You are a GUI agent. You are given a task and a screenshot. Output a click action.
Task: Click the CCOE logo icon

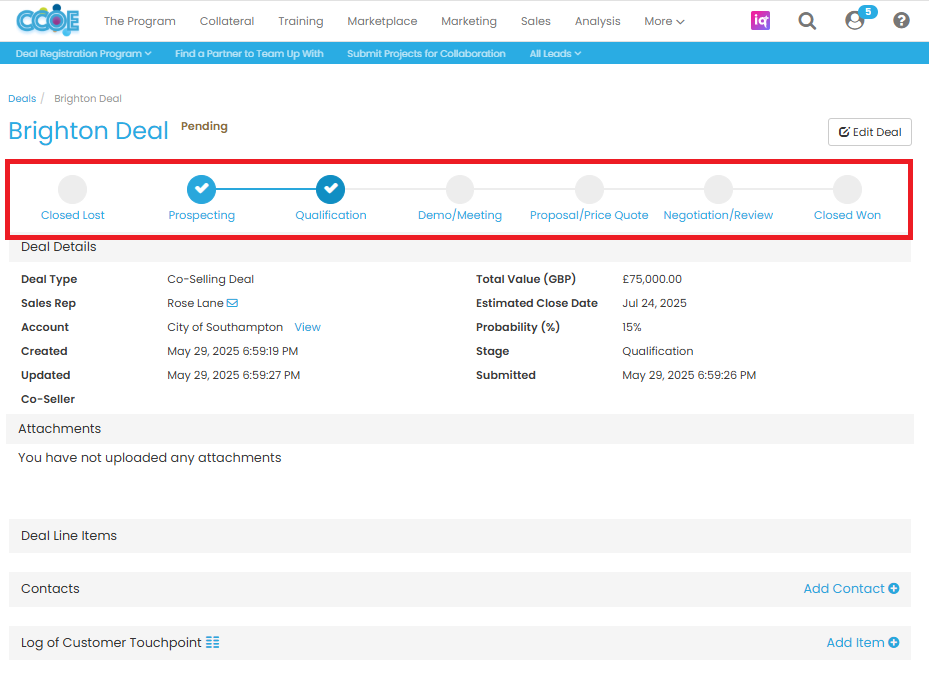coord(47,20)
